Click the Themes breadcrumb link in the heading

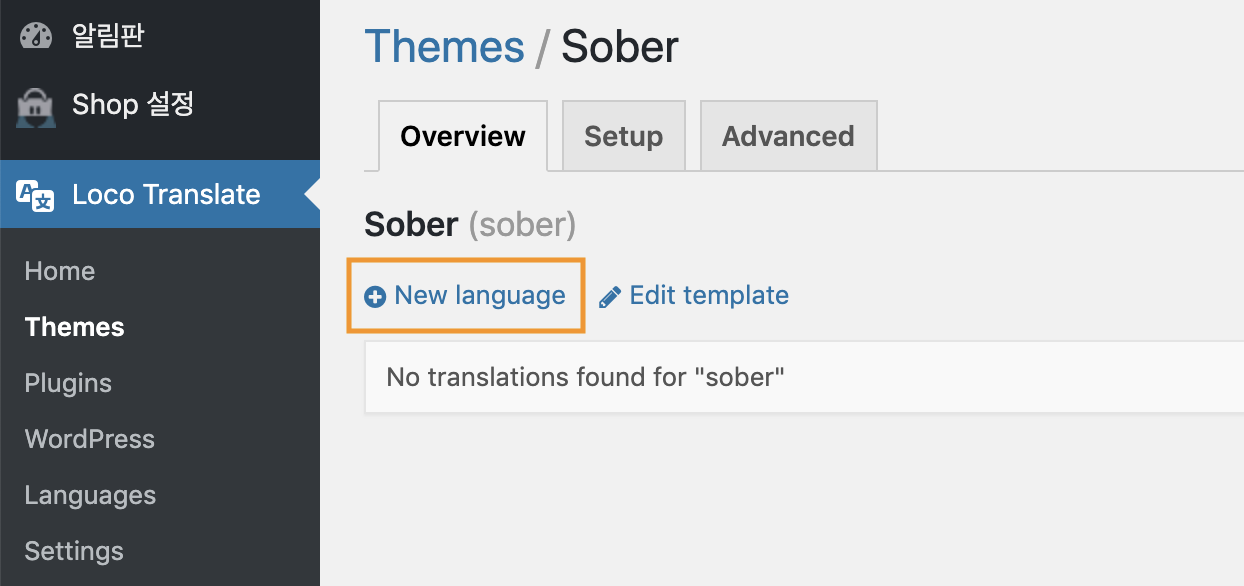pyautogui.click(x=444, y=47)
